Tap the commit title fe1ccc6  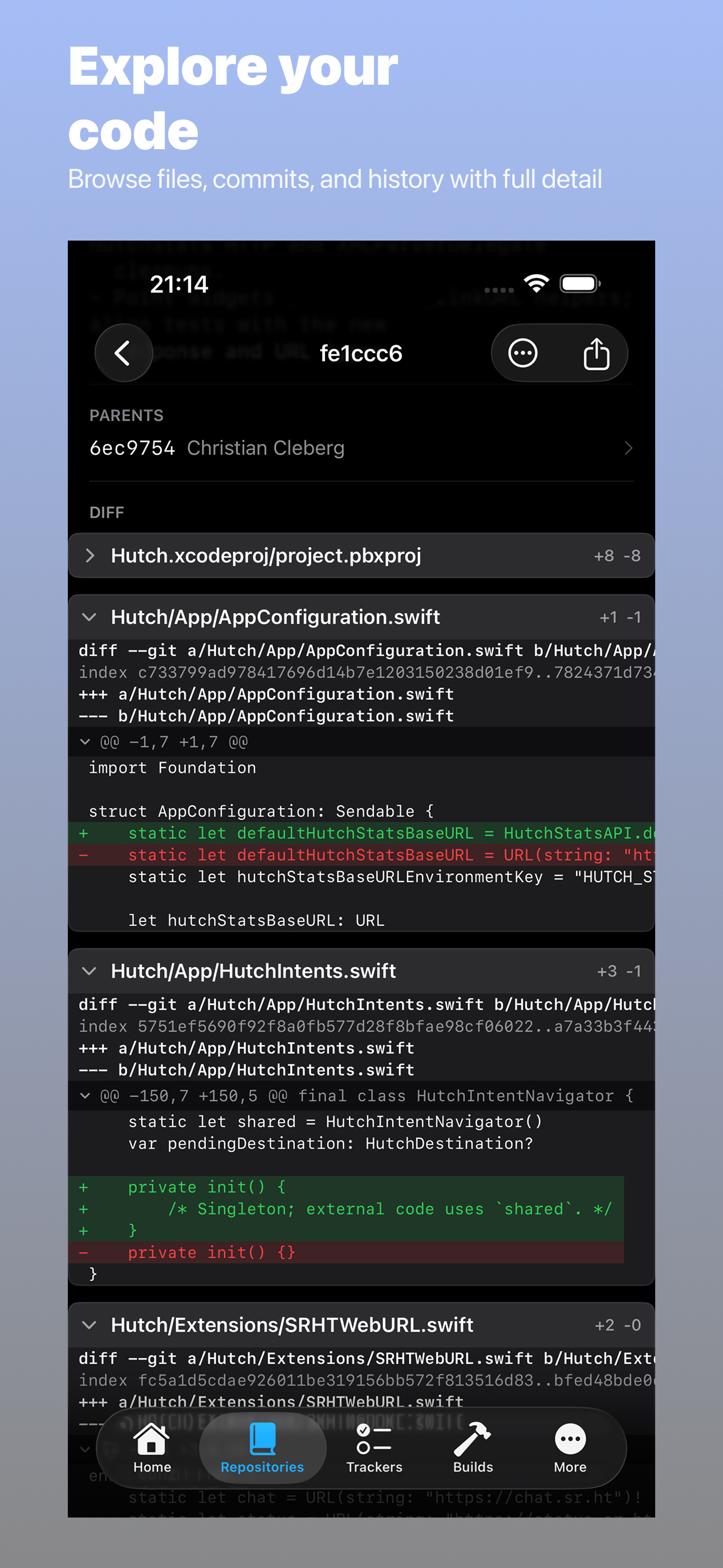pos(361,354)
